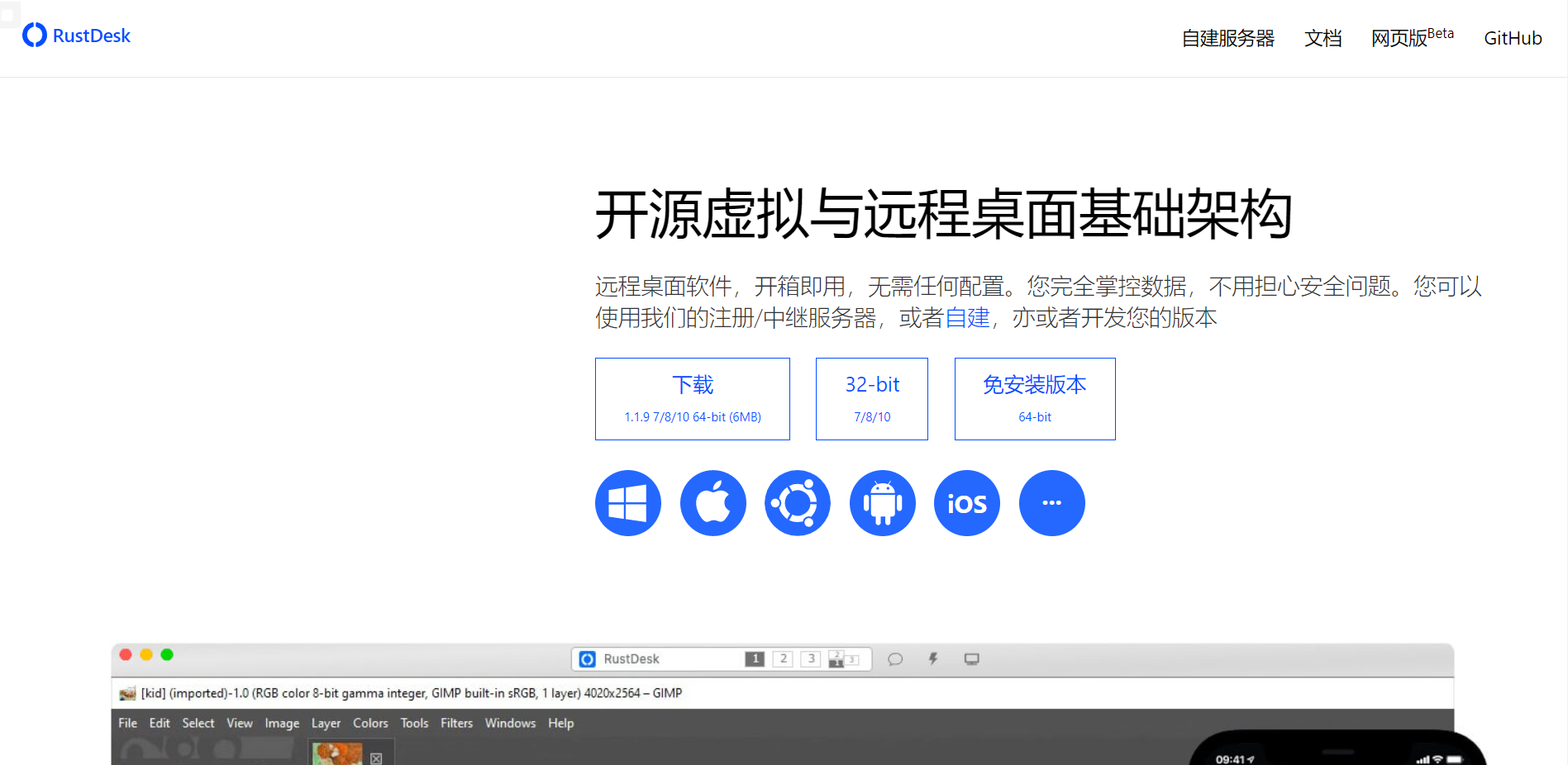
Task: Open the Colors menu in GIMP screenshot
Action: 370,723
